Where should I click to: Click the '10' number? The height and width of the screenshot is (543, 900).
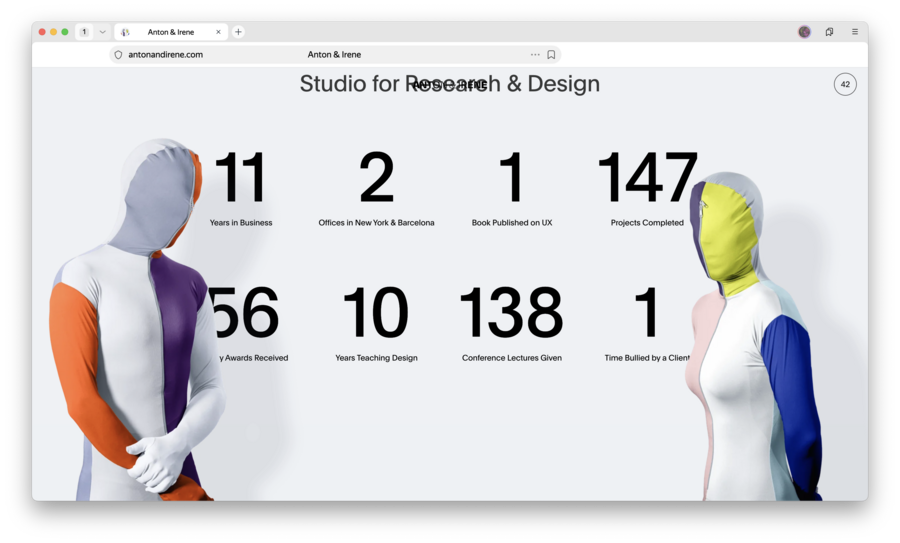tap(376, 312)
